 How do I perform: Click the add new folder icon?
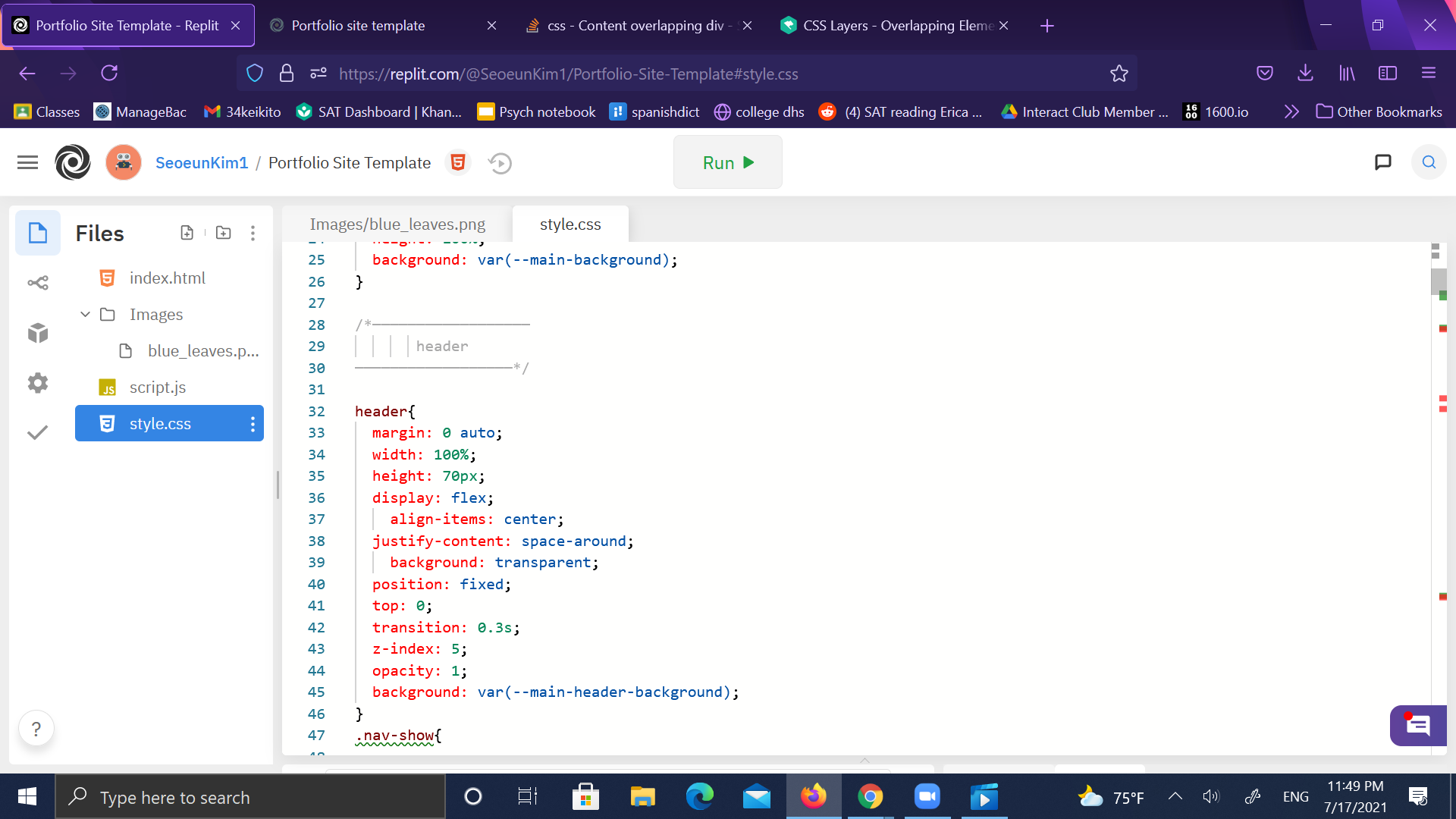[223, 233]
